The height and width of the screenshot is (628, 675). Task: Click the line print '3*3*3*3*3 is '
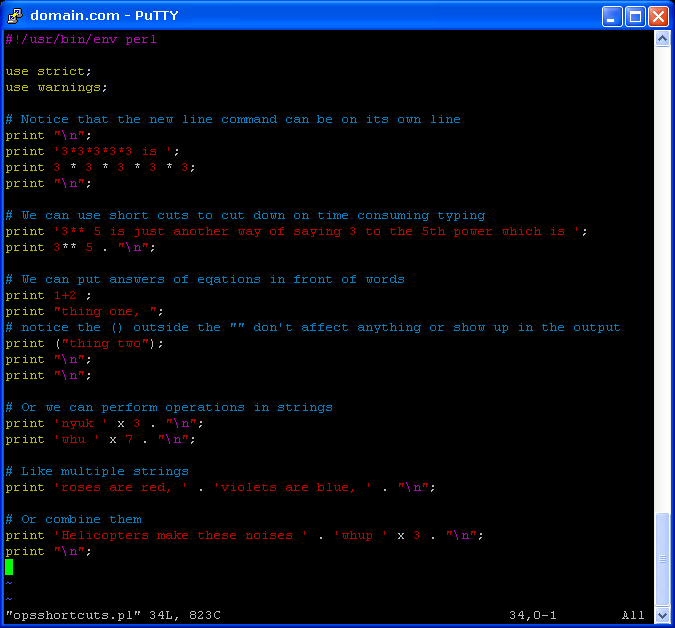pos(92,152)
